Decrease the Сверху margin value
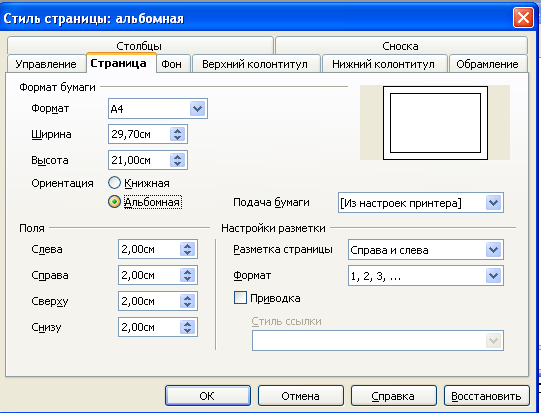 [x=188, y=305]
